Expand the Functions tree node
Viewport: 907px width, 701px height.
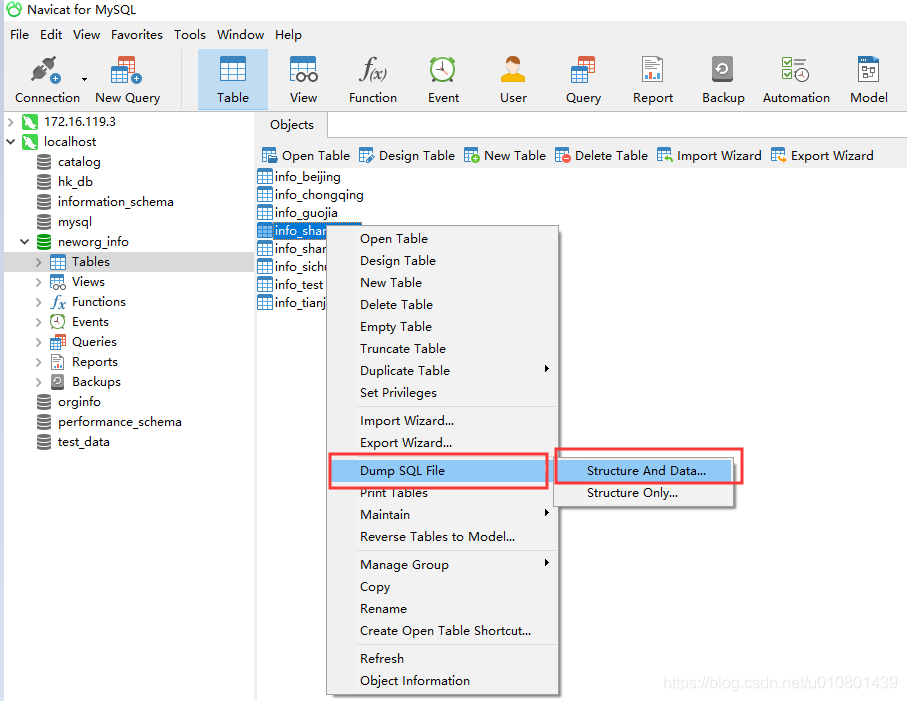(x=38, y=302)
